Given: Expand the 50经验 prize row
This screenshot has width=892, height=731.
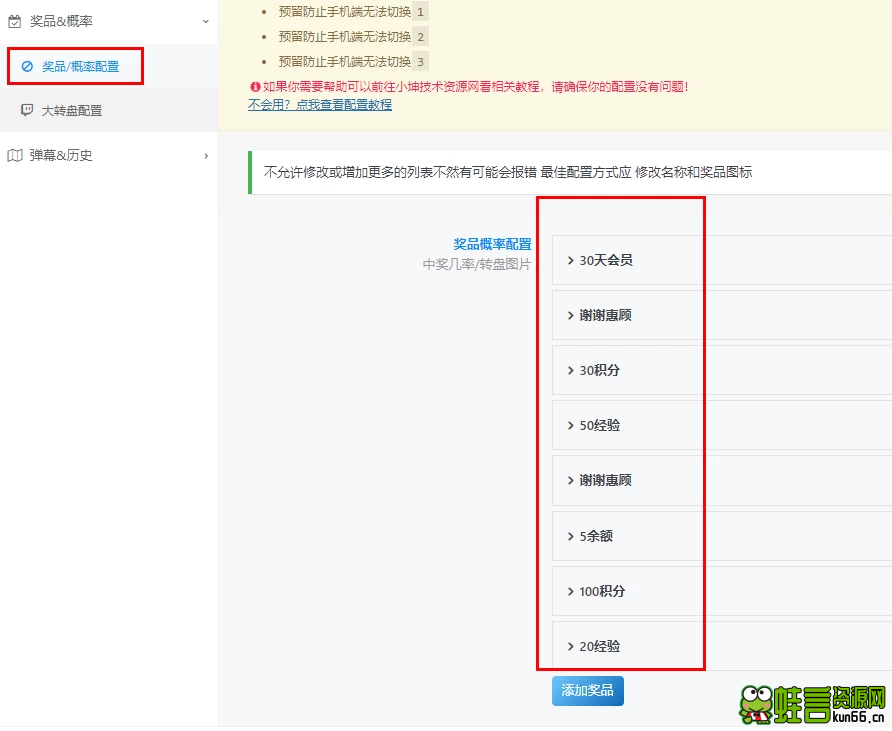Looking at the screenshot, I should (x=721, y=426).
